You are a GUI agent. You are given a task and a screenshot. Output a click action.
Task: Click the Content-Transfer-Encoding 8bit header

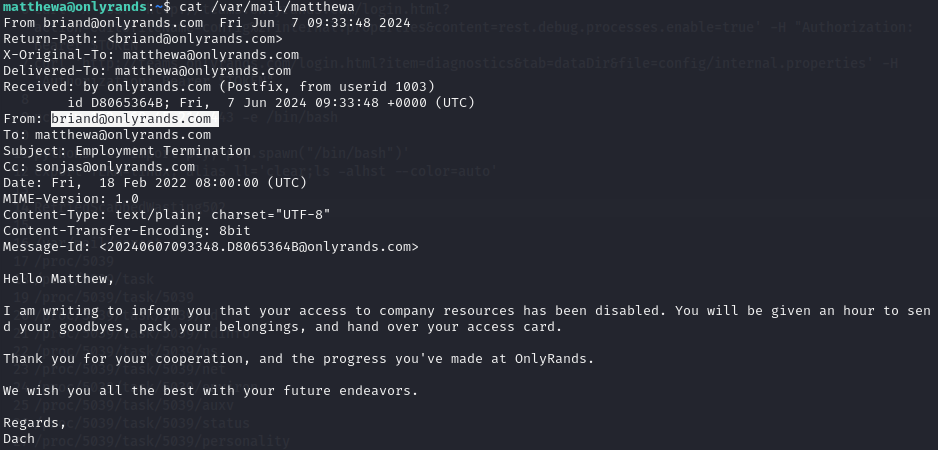[x=127, y=230]
